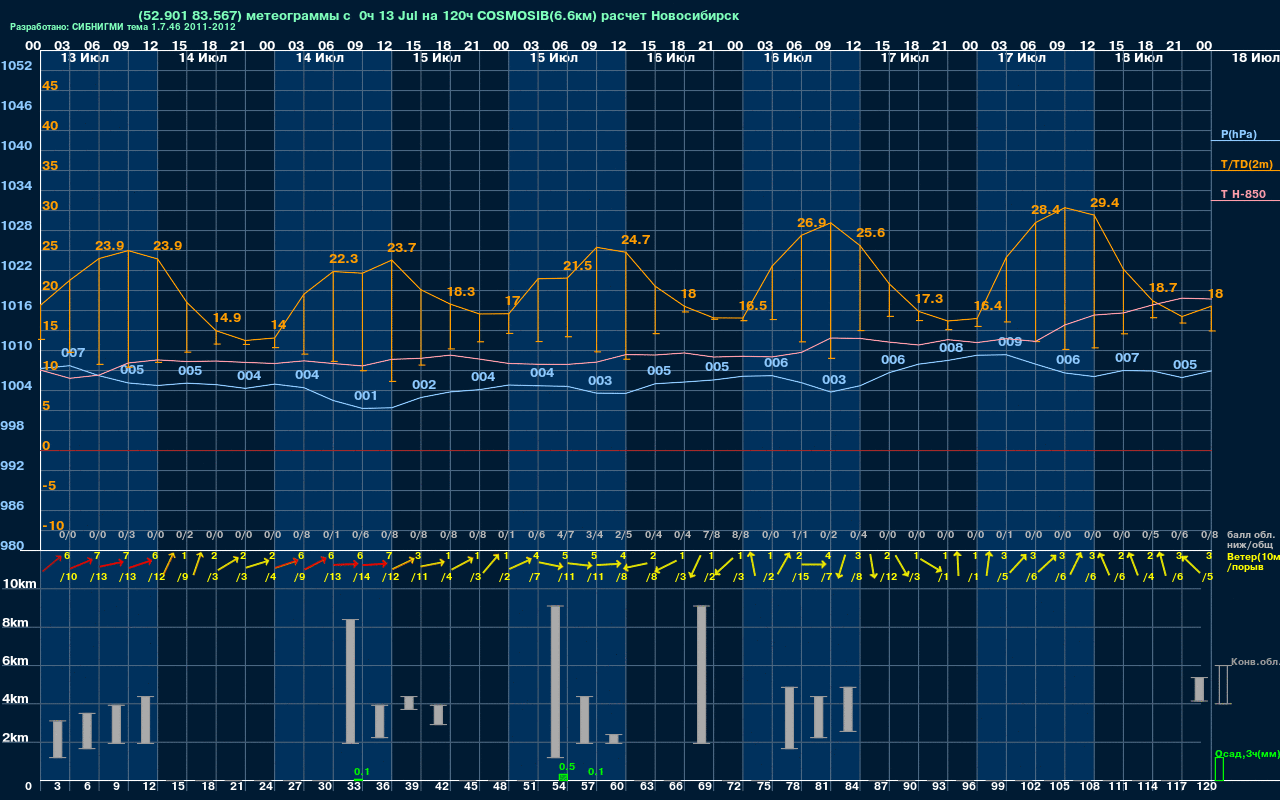Click the 'Ветер(10м) /порыв' wind legend text
Image resolution: width=1280 pixels, height=800 pixels.
coord(1253,561)
